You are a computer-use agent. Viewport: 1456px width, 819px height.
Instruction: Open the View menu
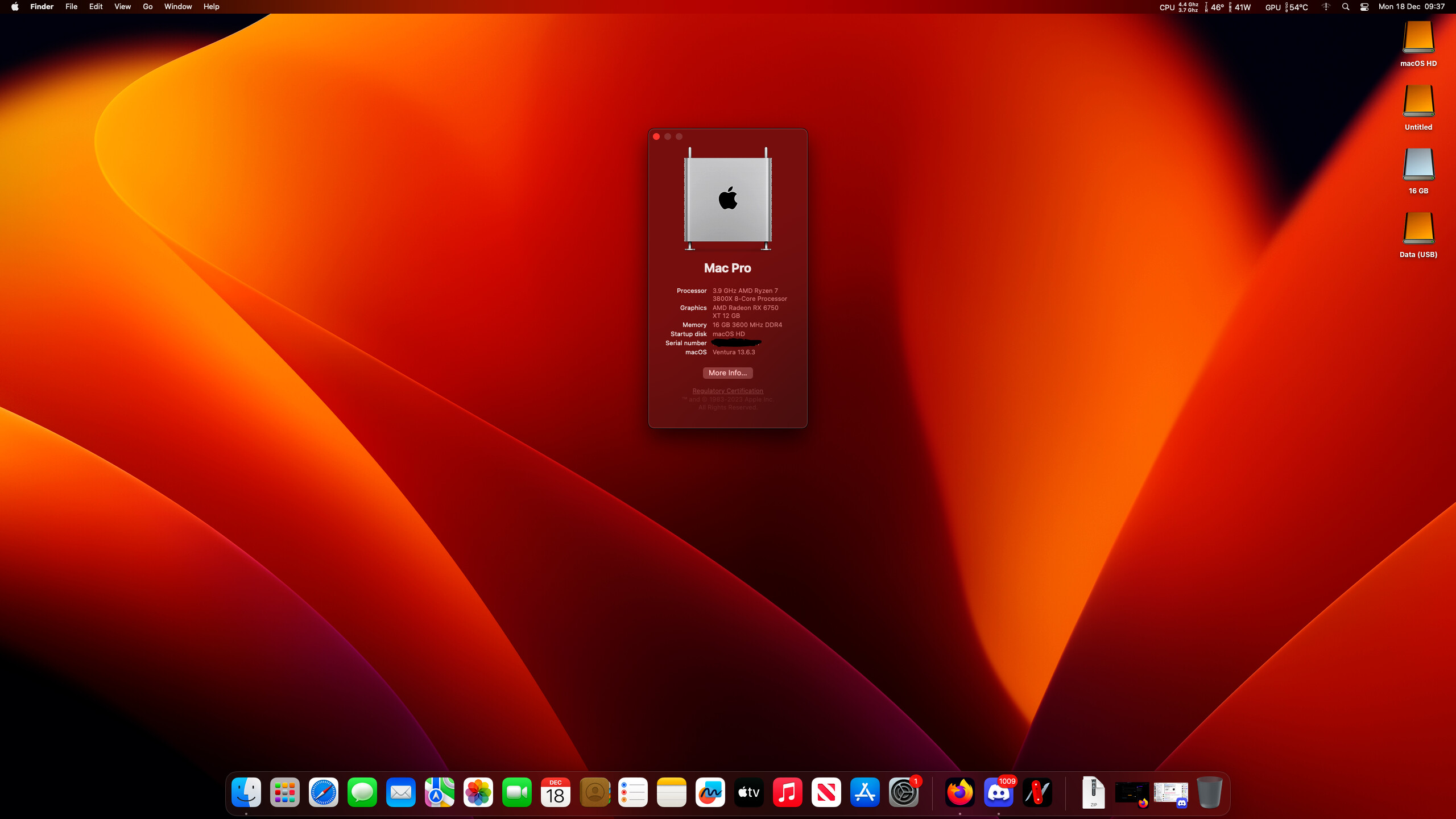(x=122, y=7)
